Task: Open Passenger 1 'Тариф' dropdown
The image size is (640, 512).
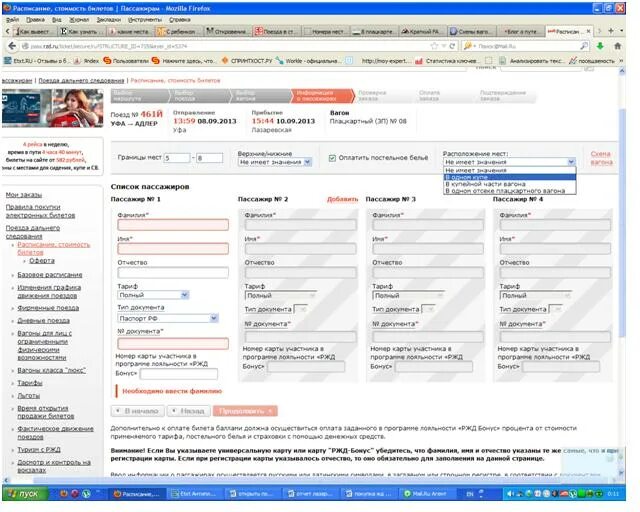Action: click(153, 295)
